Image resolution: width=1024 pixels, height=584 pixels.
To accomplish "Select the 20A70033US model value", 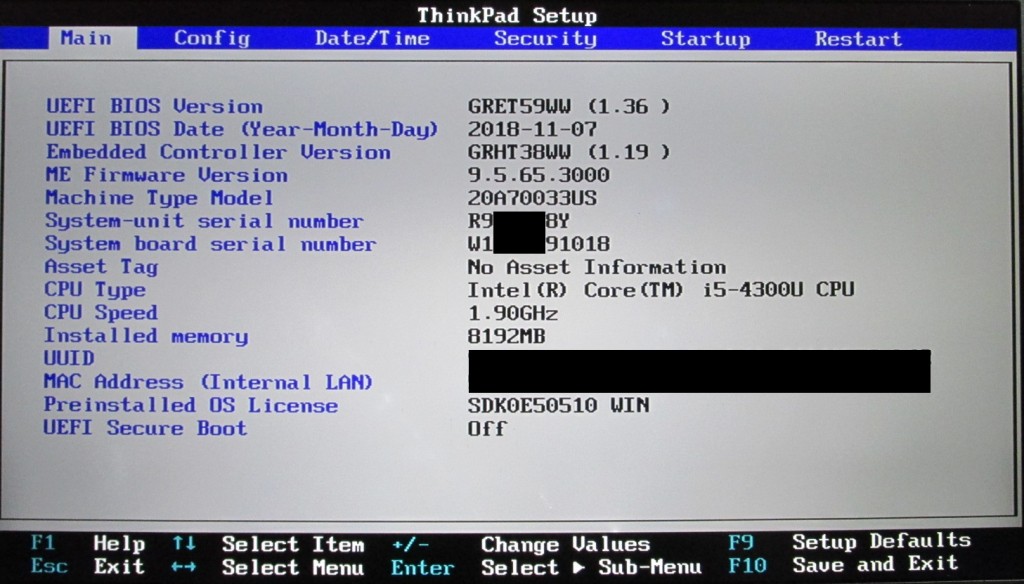I will 532,197.
